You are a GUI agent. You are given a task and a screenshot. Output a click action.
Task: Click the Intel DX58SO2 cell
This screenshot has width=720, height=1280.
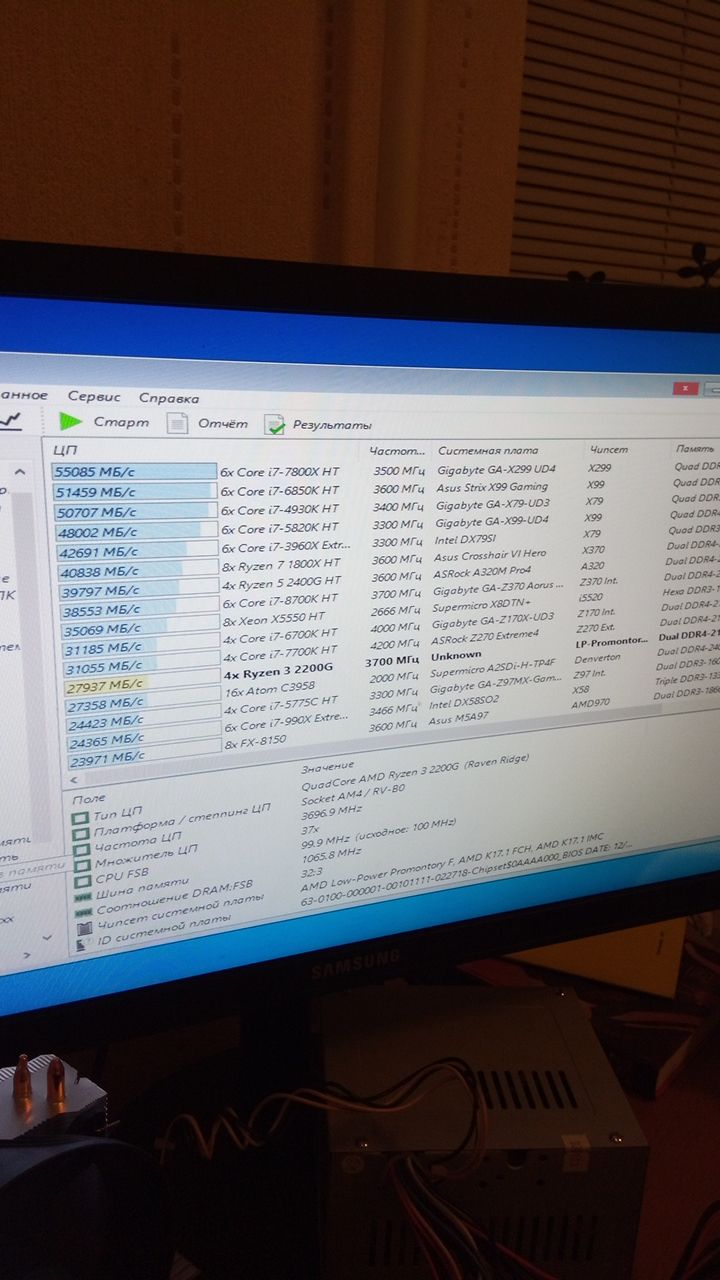click(466, 701)
